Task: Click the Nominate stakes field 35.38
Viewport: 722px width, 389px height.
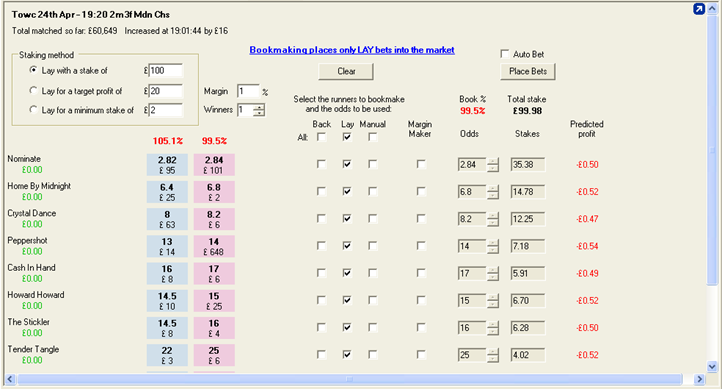Action: pyautogui.click(x=528, y=165)
